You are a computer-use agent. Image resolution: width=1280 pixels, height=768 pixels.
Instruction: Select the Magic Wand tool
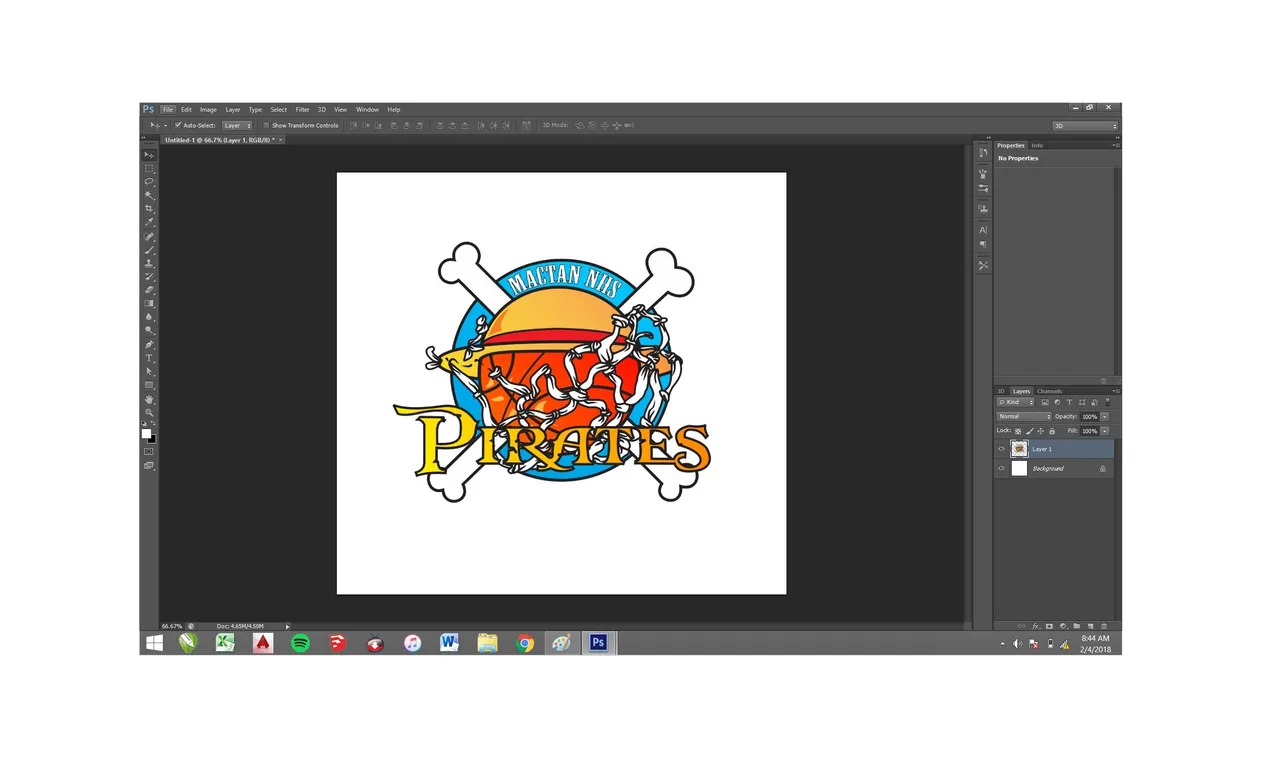[x=149, y=195]
